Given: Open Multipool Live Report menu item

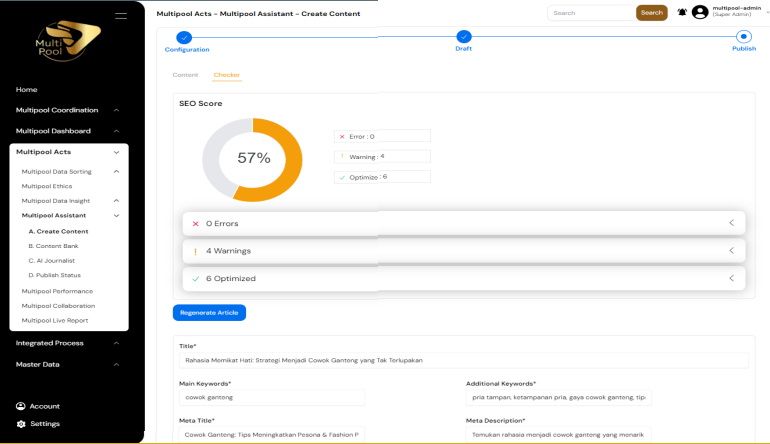Looking at the screenshot, I should (x=55, y=321).
